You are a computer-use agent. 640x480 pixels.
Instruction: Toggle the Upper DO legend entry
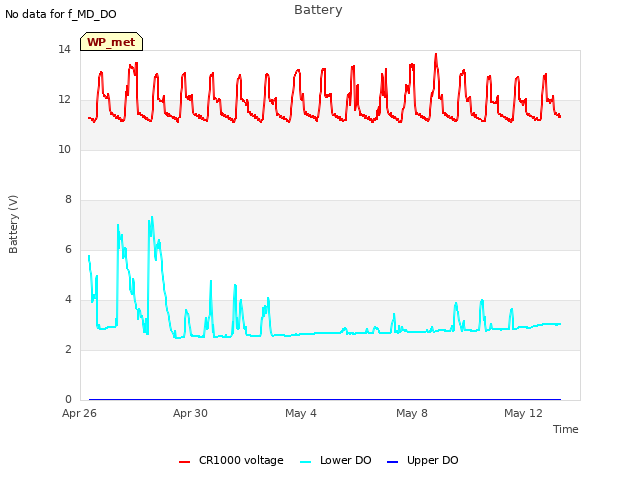pos(422,460)
